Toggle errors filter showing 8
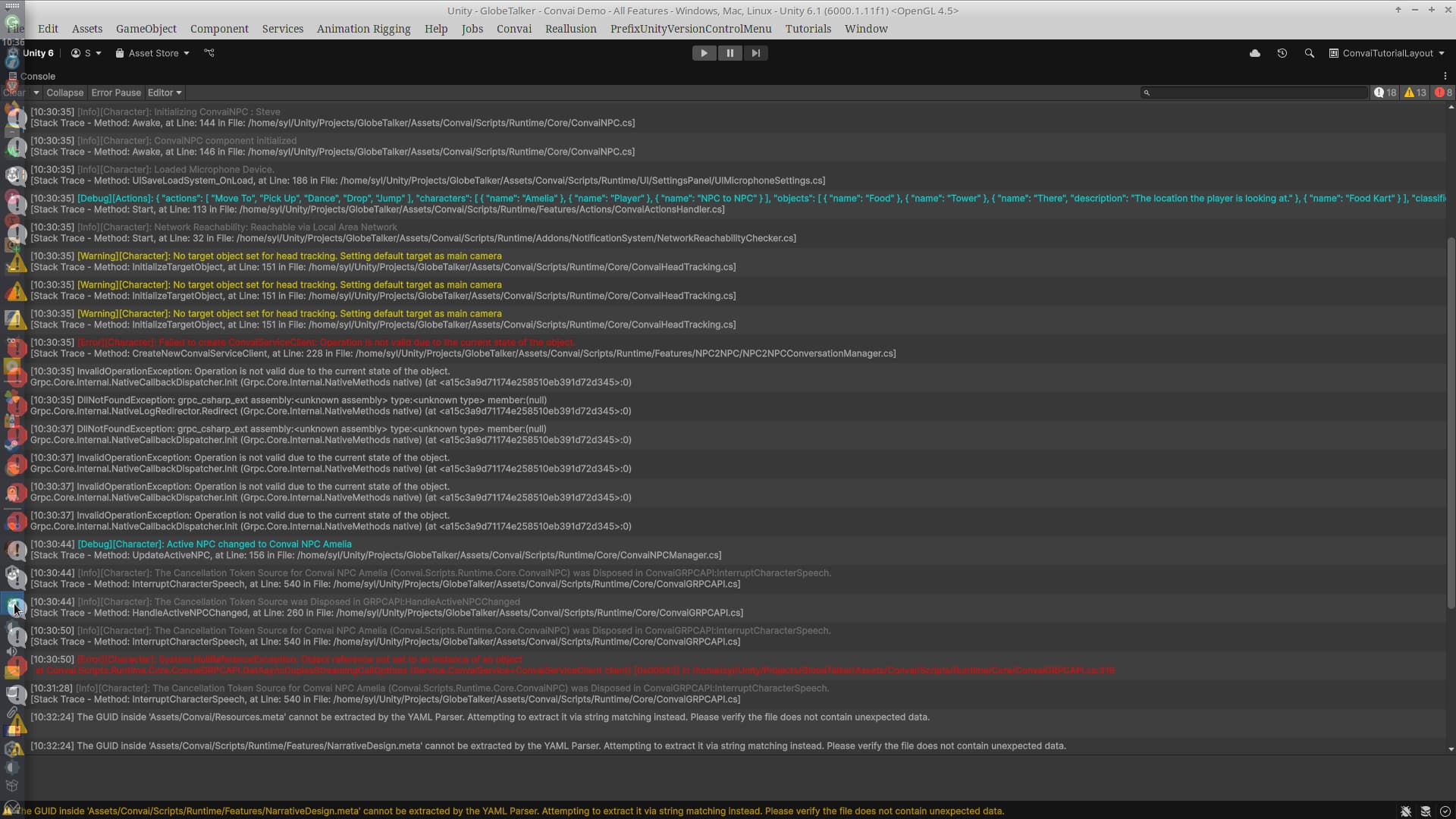The height and width of the screenshot is (819, 1456). tap(1443, 93)
